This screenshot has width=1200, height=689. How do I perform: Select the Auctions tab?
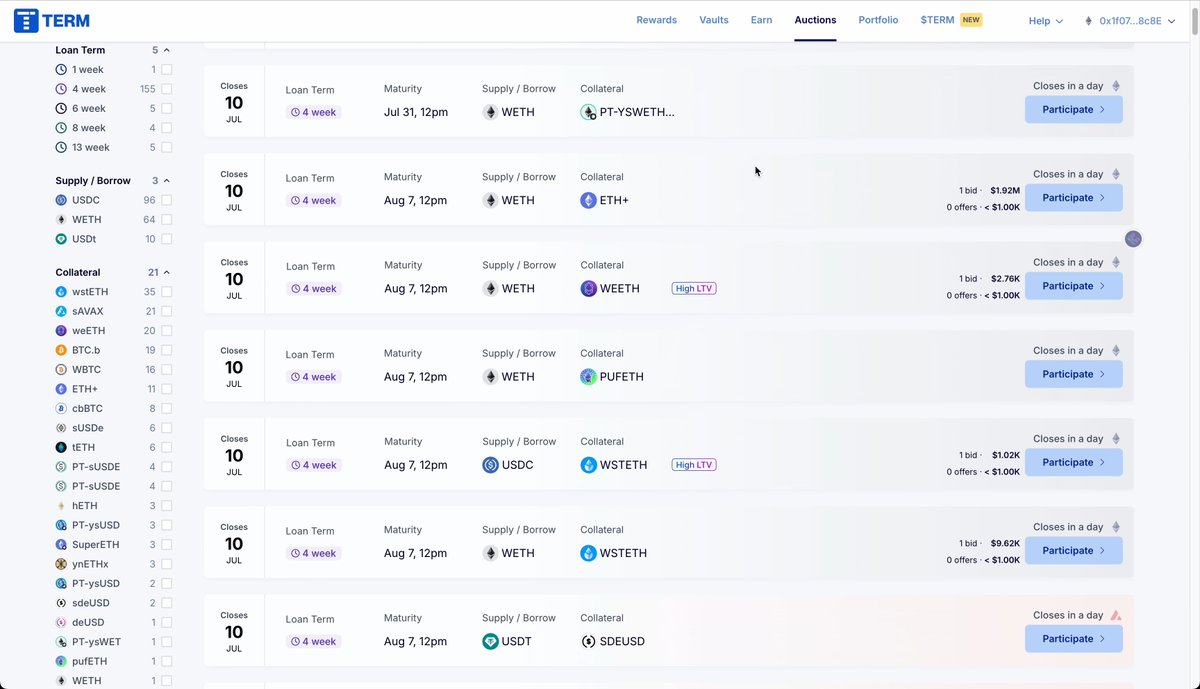815,20
